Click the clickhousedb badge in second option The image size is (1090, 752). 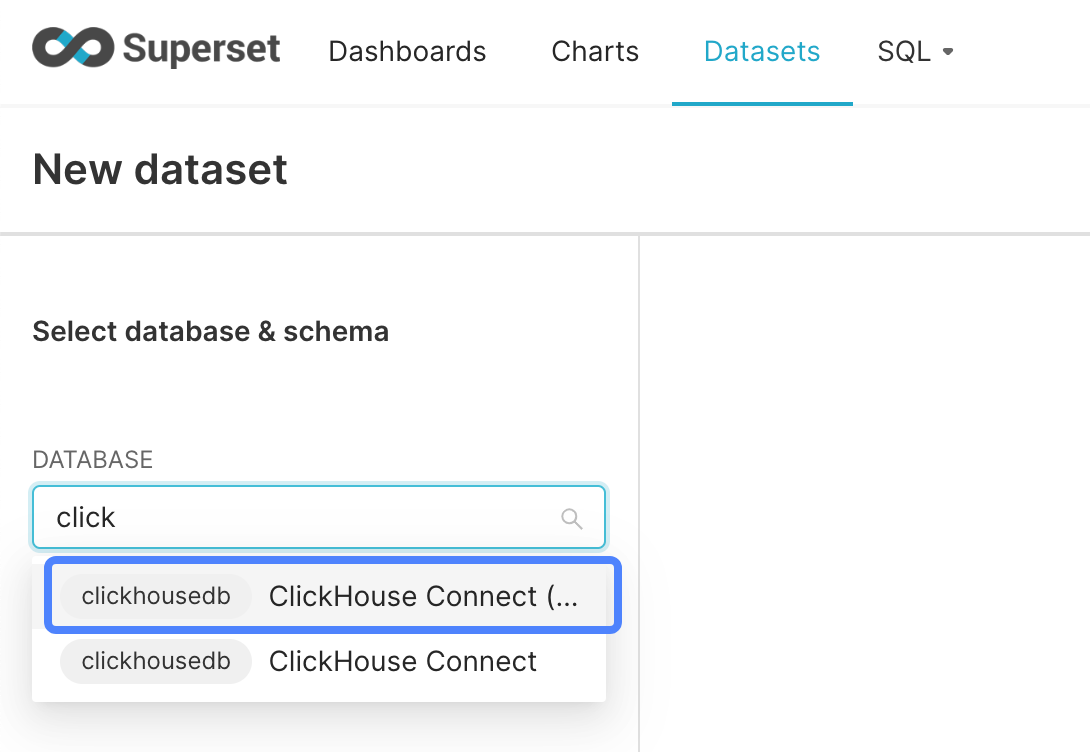click(156, 661)
